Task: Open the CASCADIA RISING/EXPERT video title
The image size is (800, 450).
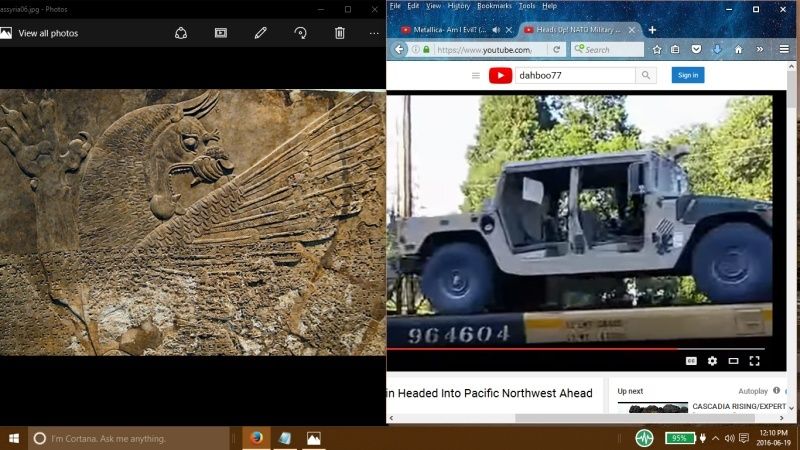Action: pos(739,406)
